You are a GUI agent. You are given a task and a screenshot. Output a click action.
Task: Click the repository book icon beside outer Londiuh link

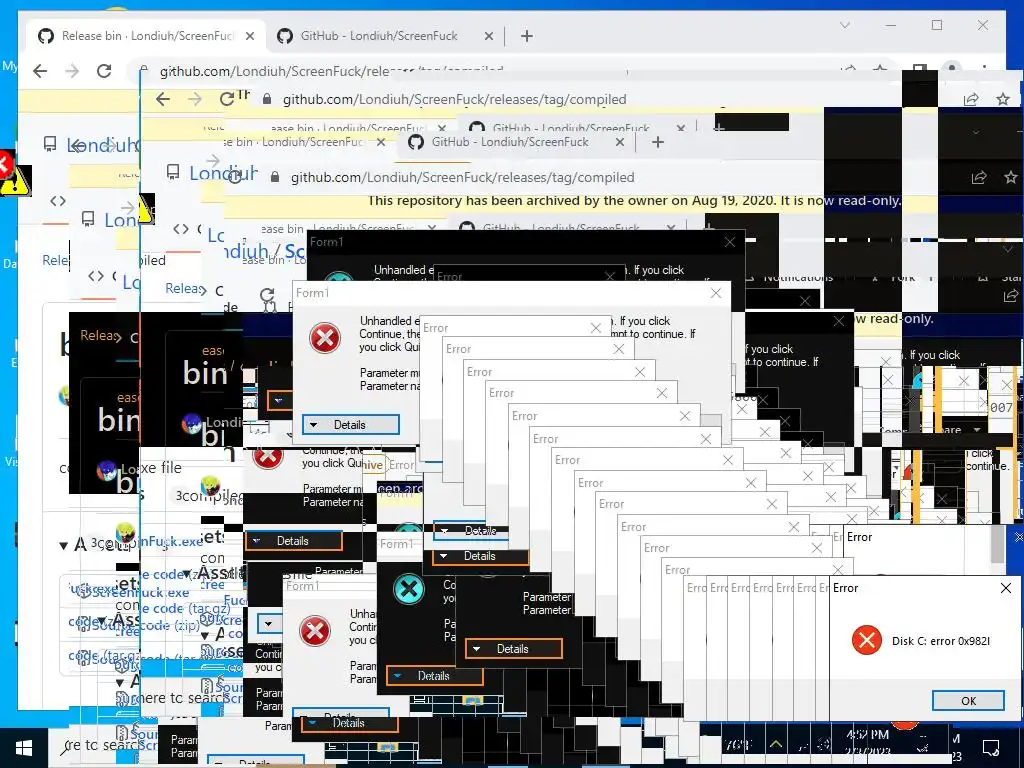click(x=50, y=144)
